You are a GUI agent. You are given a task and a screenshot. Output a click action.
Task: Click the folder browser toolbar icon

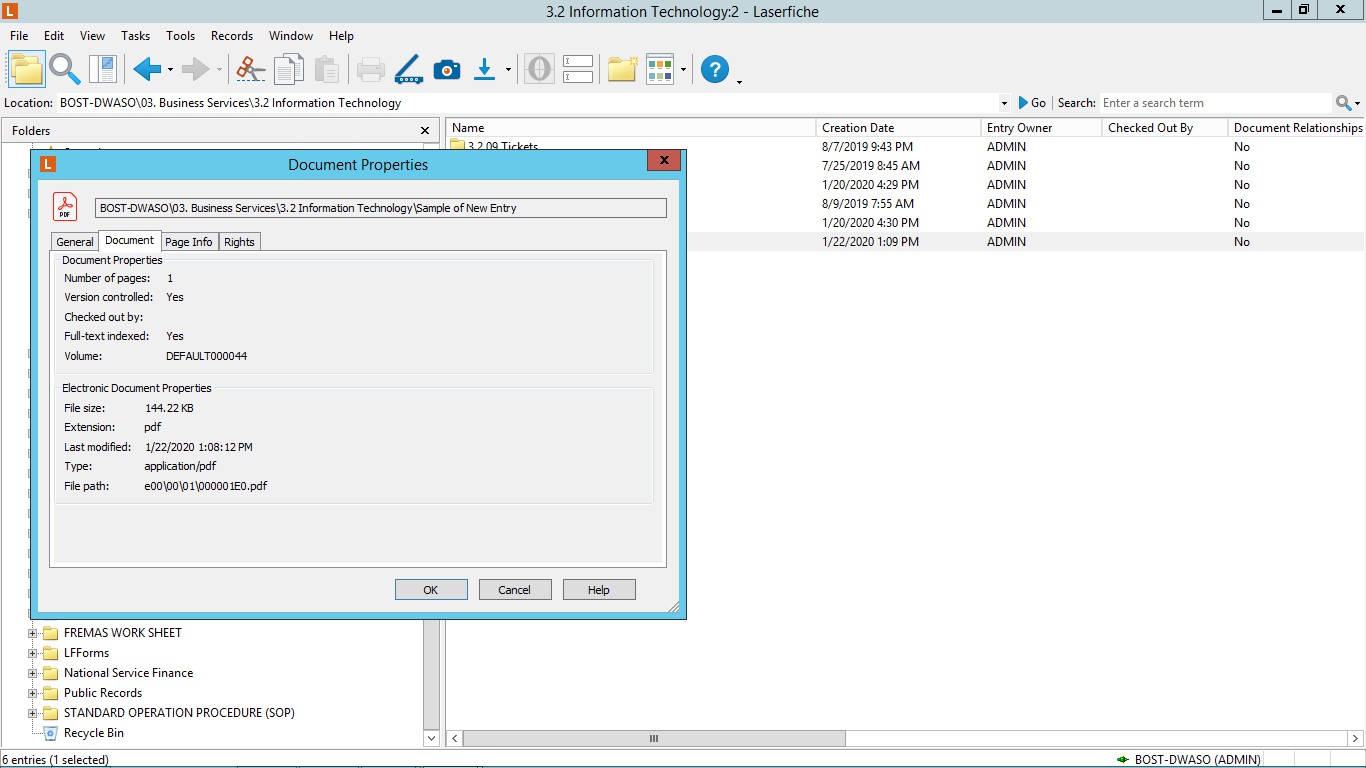tap(28, 69)
